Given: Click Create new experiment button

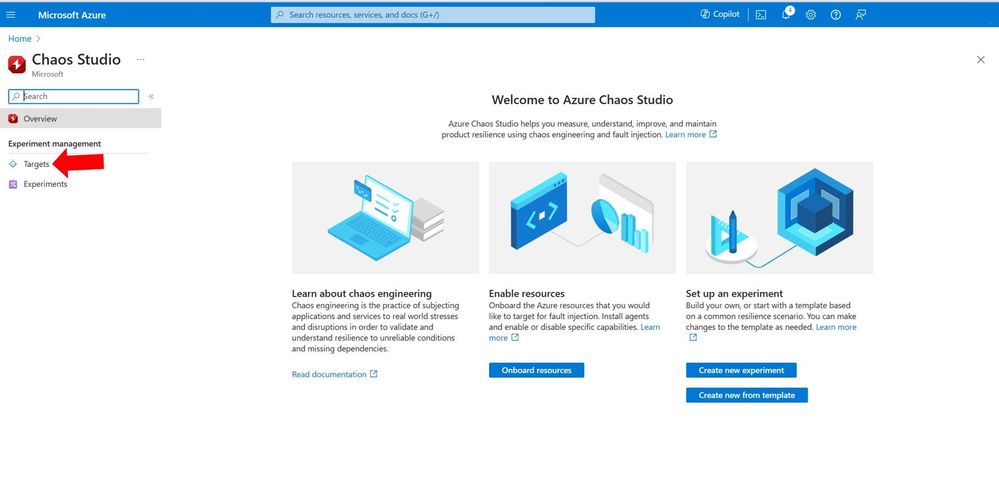Looking at the screenshot, I should 741,370.
